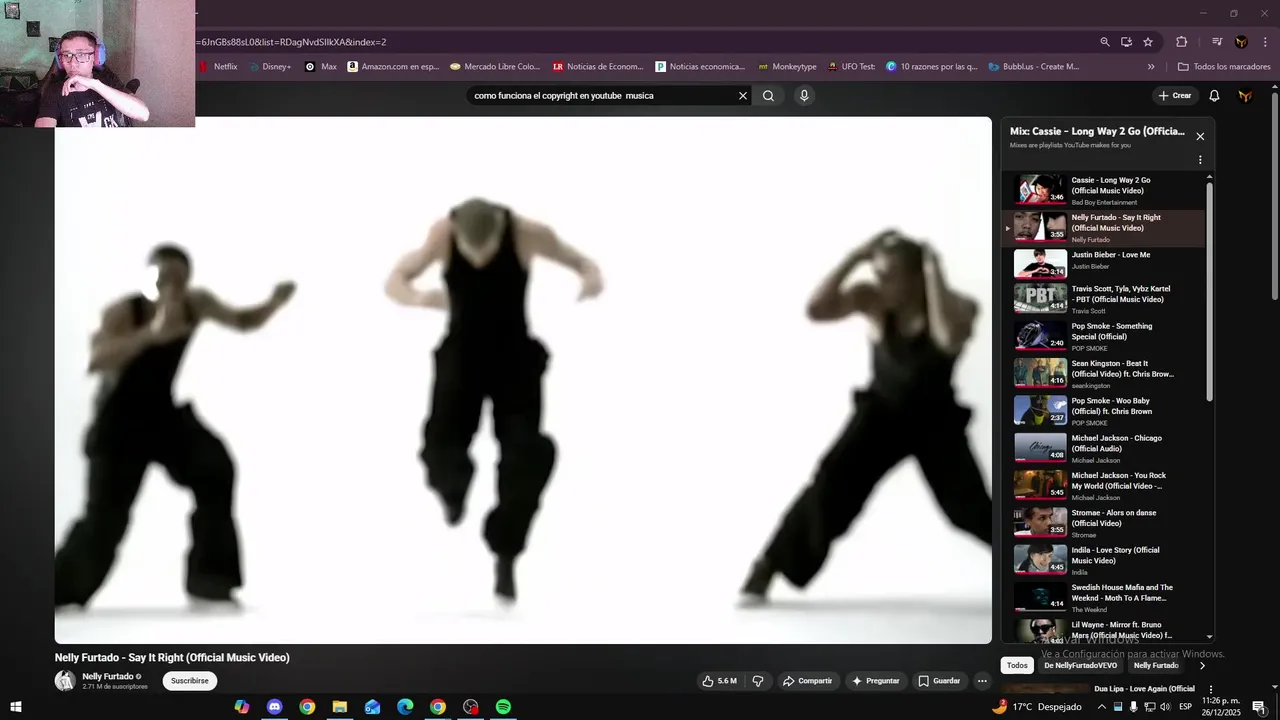This screenshot has width=1280, height=720.
Task: Open Bubbl.us bookmark
Action: coord(1034,67)
